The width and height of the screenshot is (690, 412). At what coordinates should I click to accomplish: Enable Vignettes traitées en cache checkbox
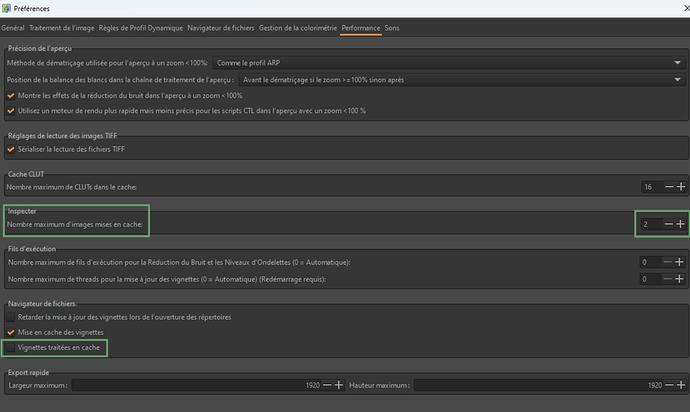tap(11, 347)
